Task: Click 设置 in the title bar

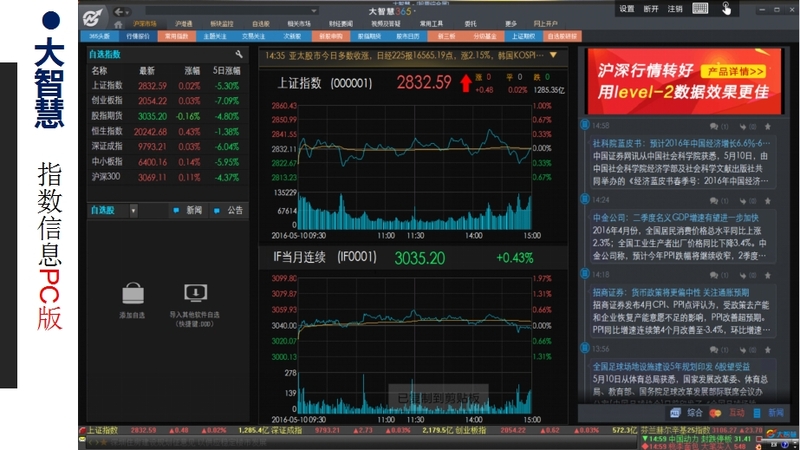Action: click(x=627, y=9)
